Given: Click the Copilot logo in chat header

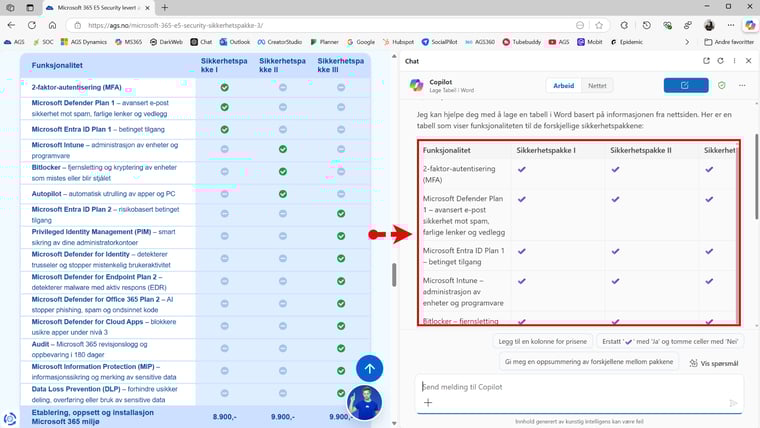Looking at the screenshot, I should (416, 85).
